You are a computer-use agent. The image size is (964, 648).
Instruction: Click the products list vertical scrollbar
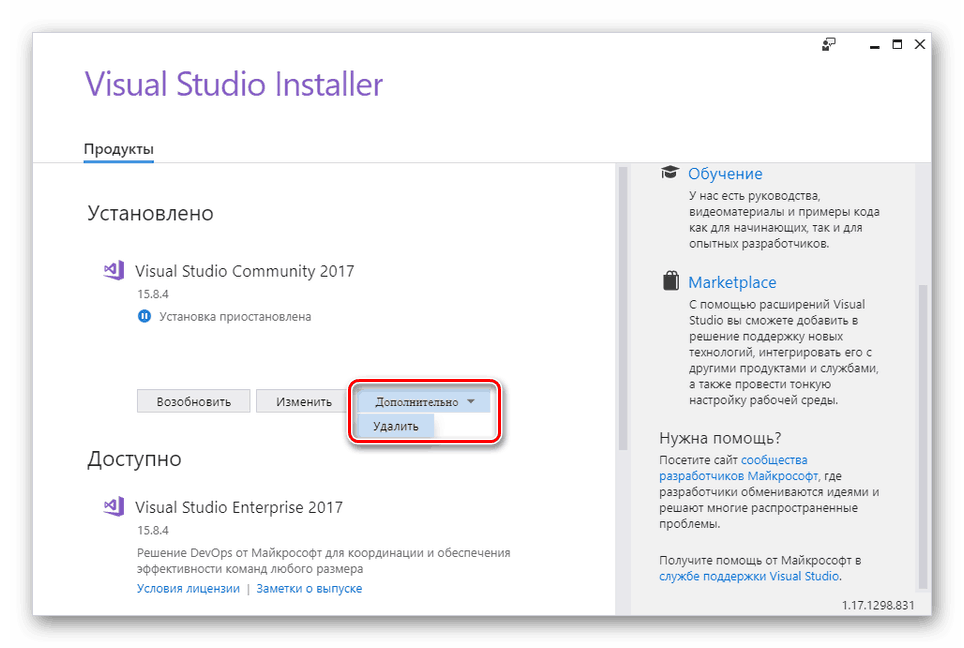point(623,307)
